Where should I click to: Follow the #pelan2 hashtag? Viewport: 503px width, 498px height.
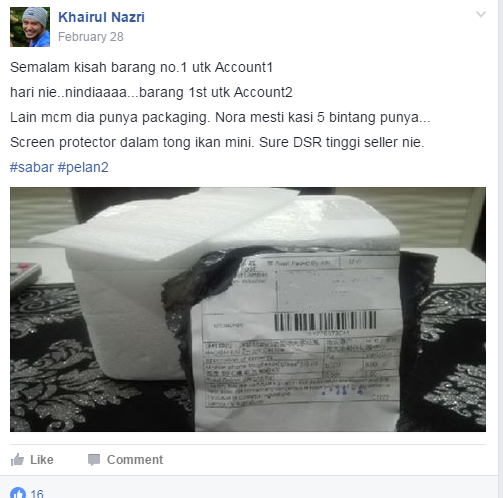[x=83, y=167]
